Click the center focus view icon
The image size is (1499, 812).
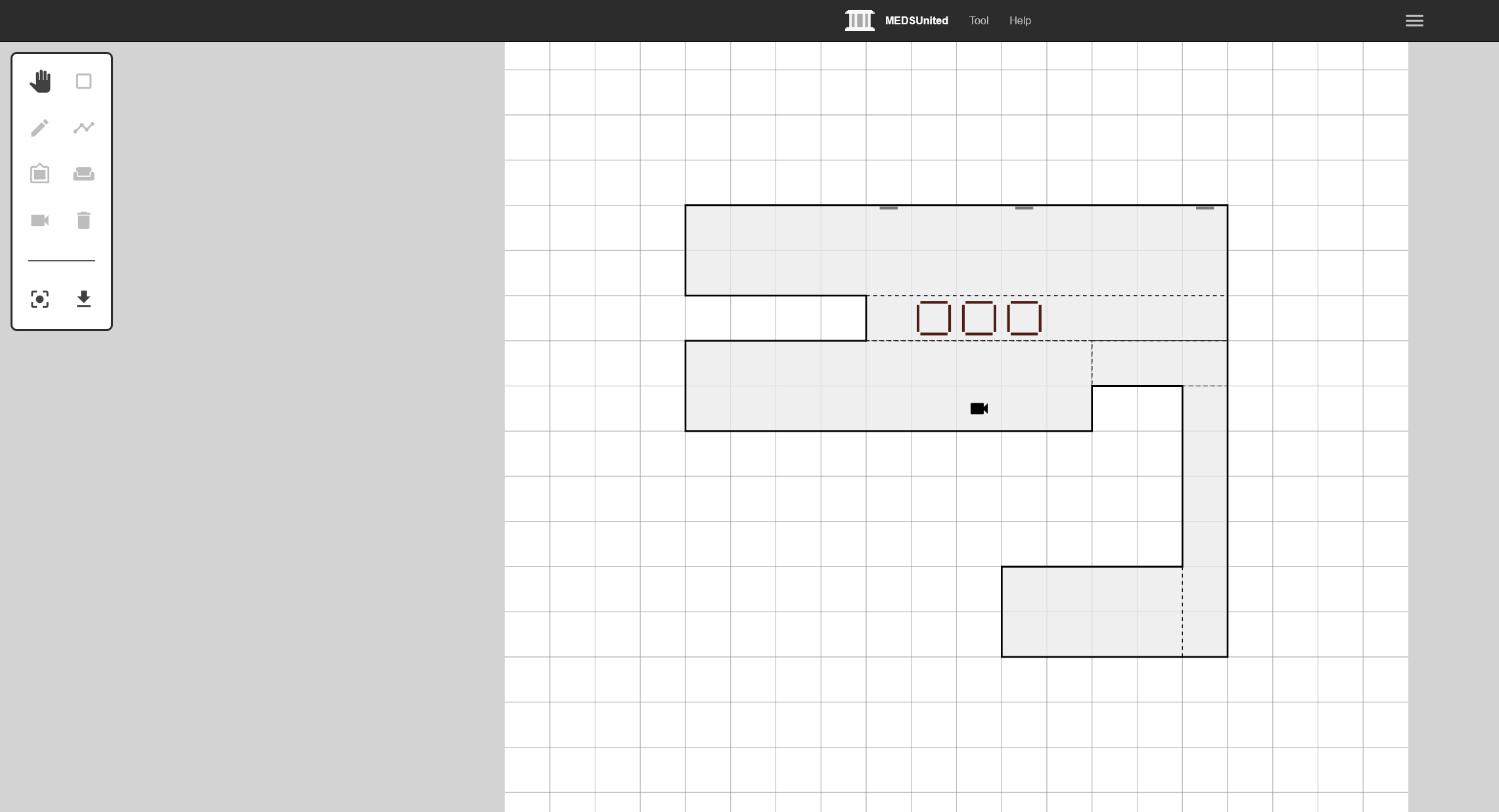point(39,300)
